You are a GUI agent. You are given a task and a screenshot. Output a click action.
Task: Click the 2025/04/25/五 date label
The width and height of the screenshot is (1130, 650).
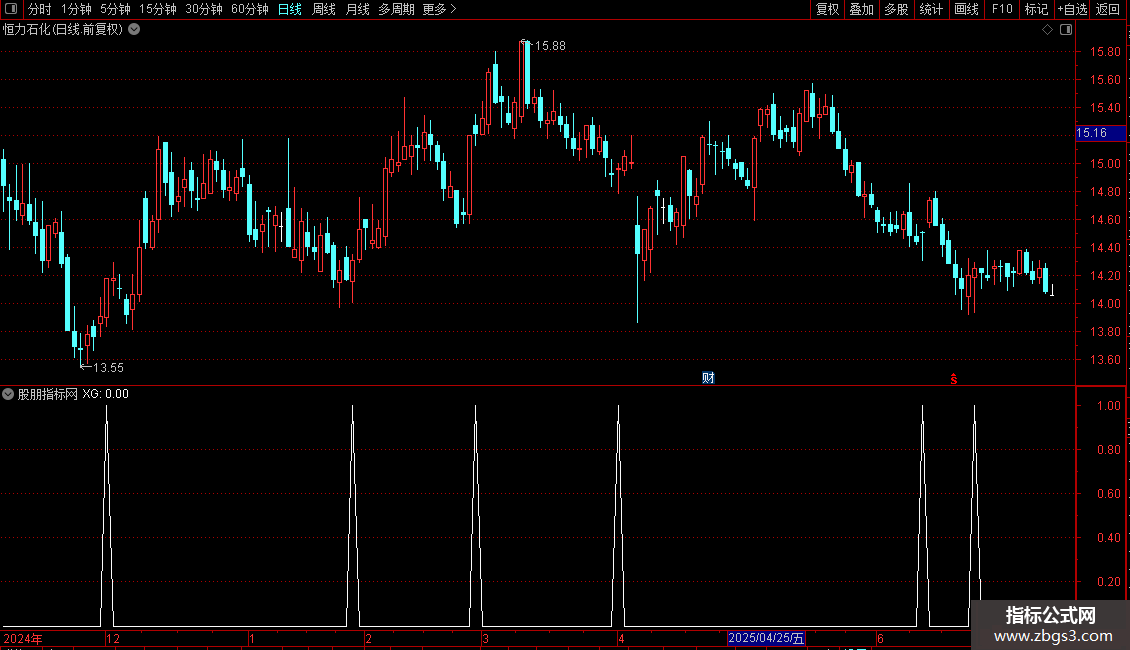tap(766, 638)
